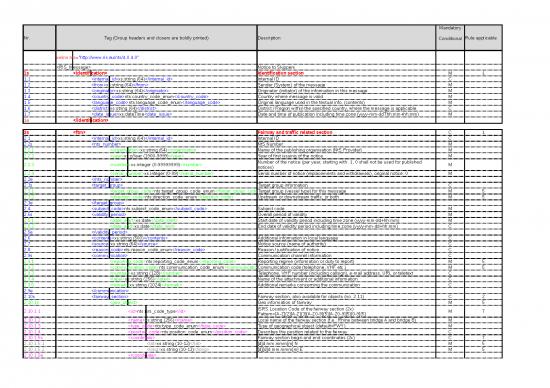Click the xmlns 'http://www.ris.eu/nts...' URL text
Image resolution: width=550 pixels, height=388 pixels.
(109, 57)
